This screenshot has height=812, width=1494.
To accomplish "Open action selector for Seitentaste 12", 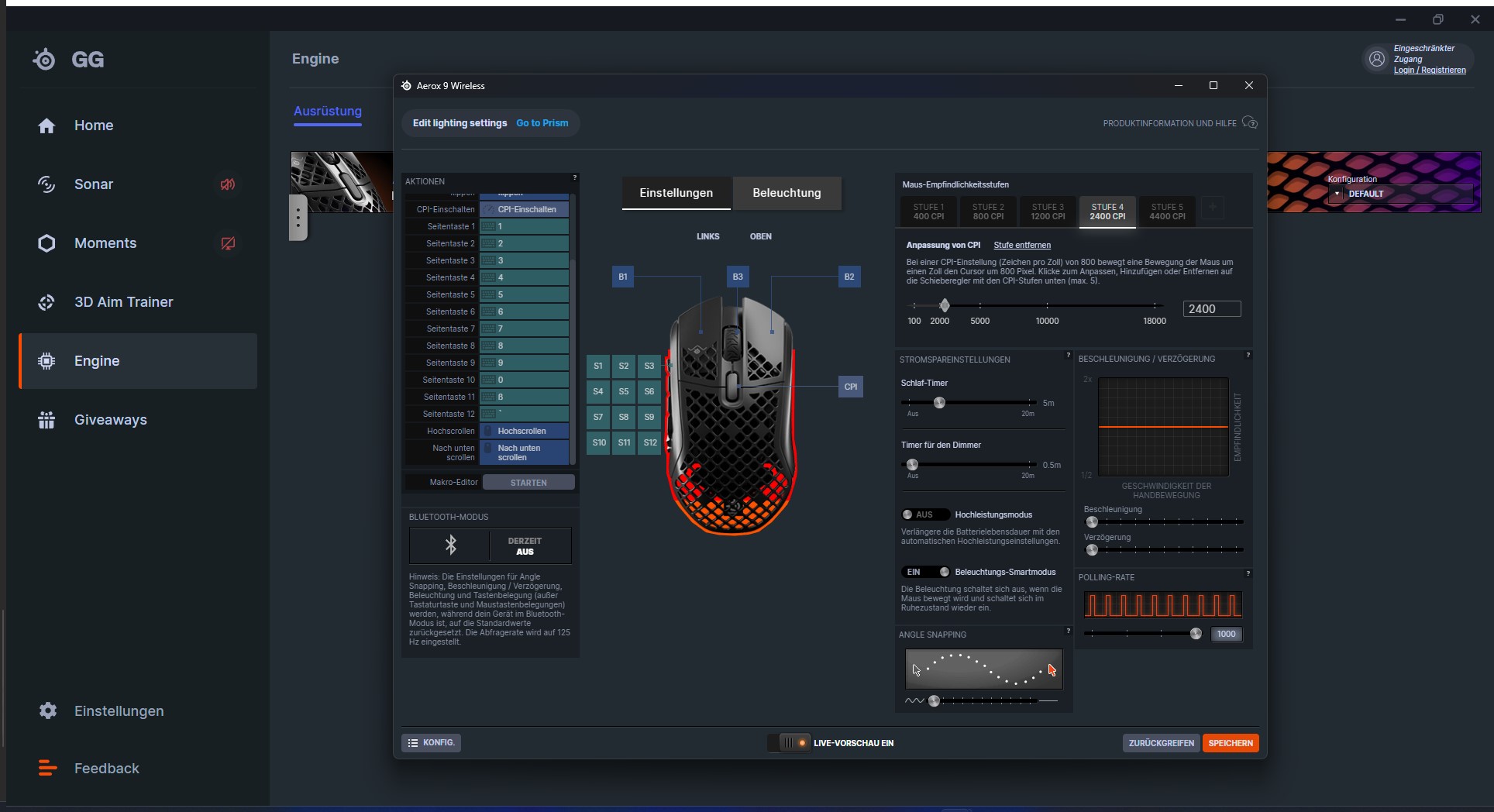I will (x=525, y=414).
